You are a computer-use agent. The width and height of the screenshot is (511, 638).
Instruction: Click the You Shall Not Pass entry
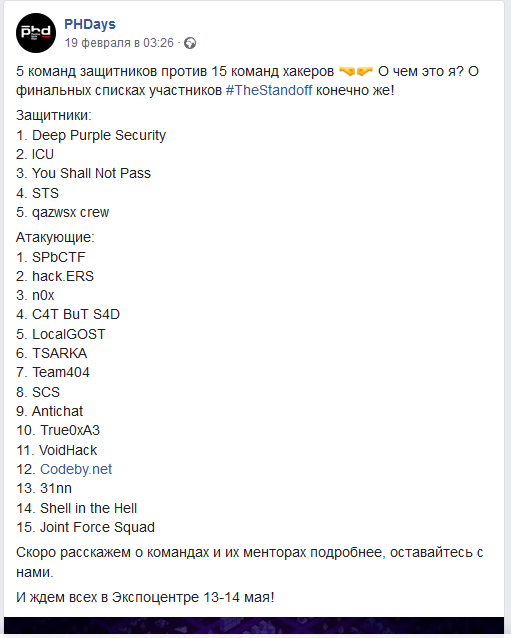tap(83, 173)
